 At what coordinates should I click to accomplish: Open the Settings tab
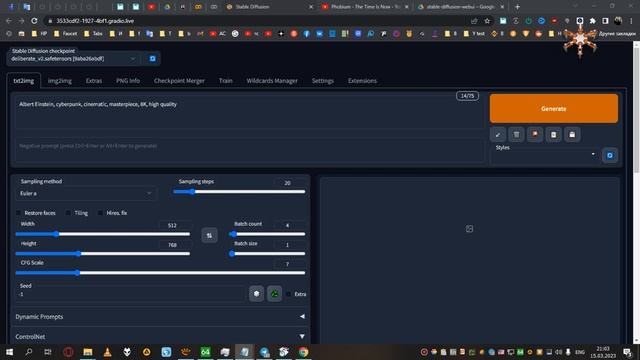coord(322,81)
